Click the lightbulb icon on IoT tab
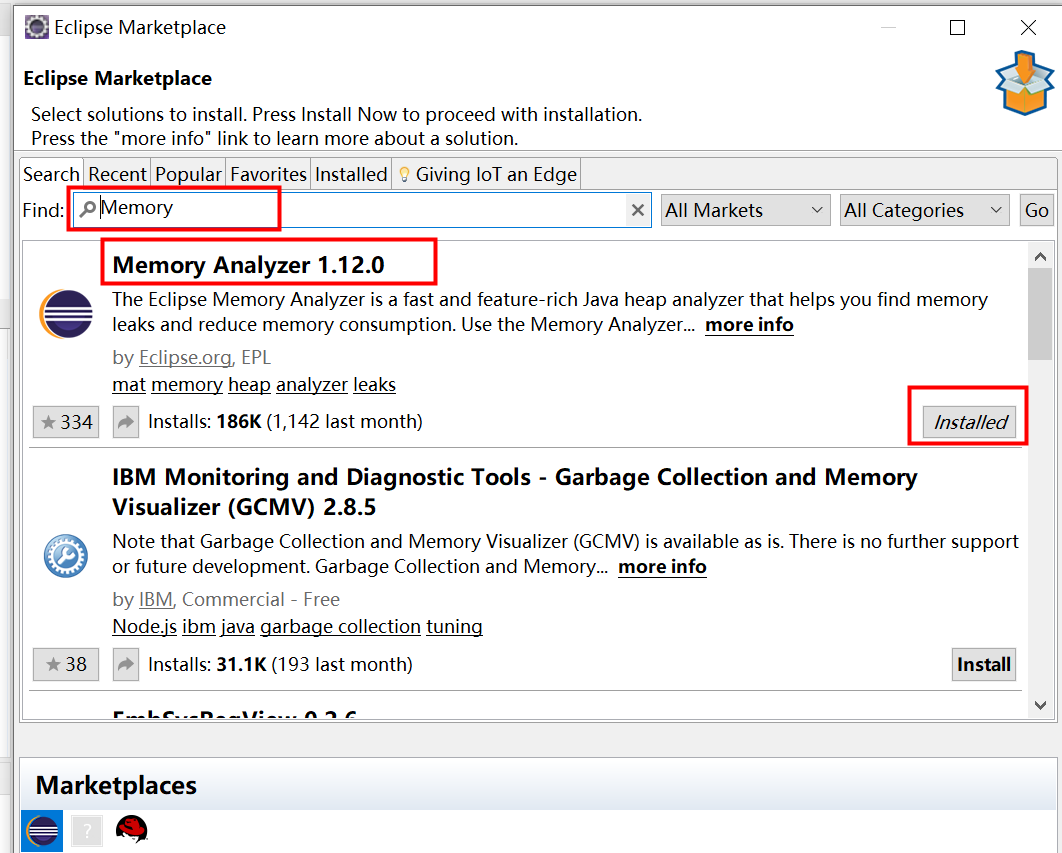 (x=404, y=175)
